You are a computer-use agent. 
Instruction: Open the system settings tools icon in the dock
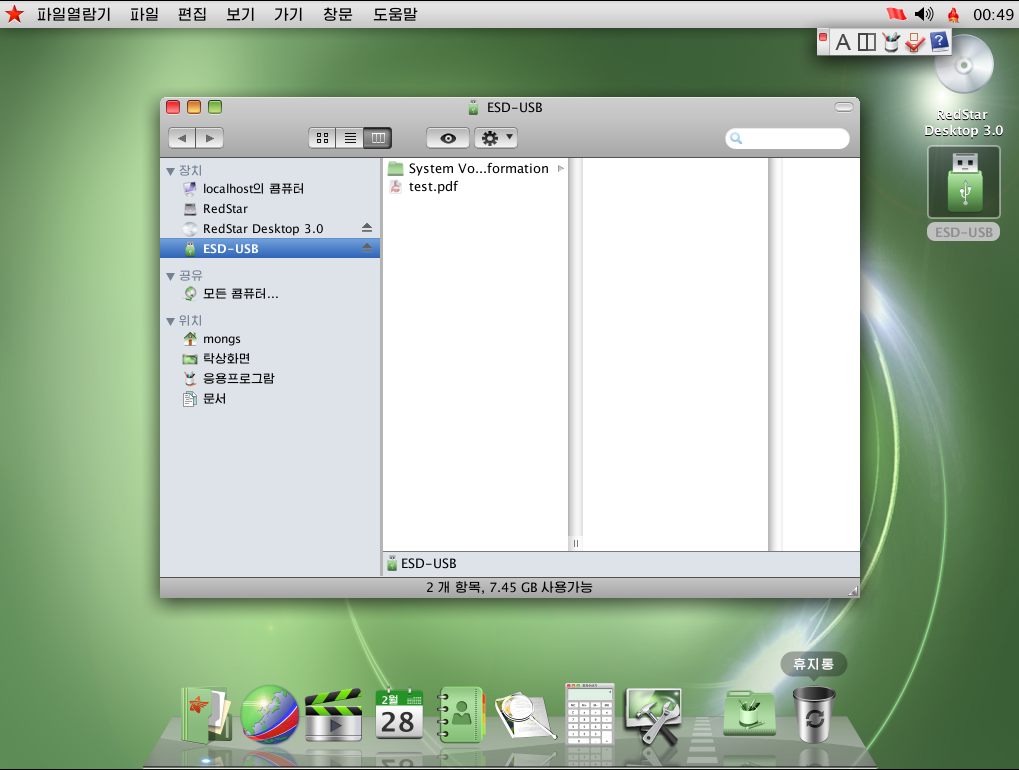652,716
